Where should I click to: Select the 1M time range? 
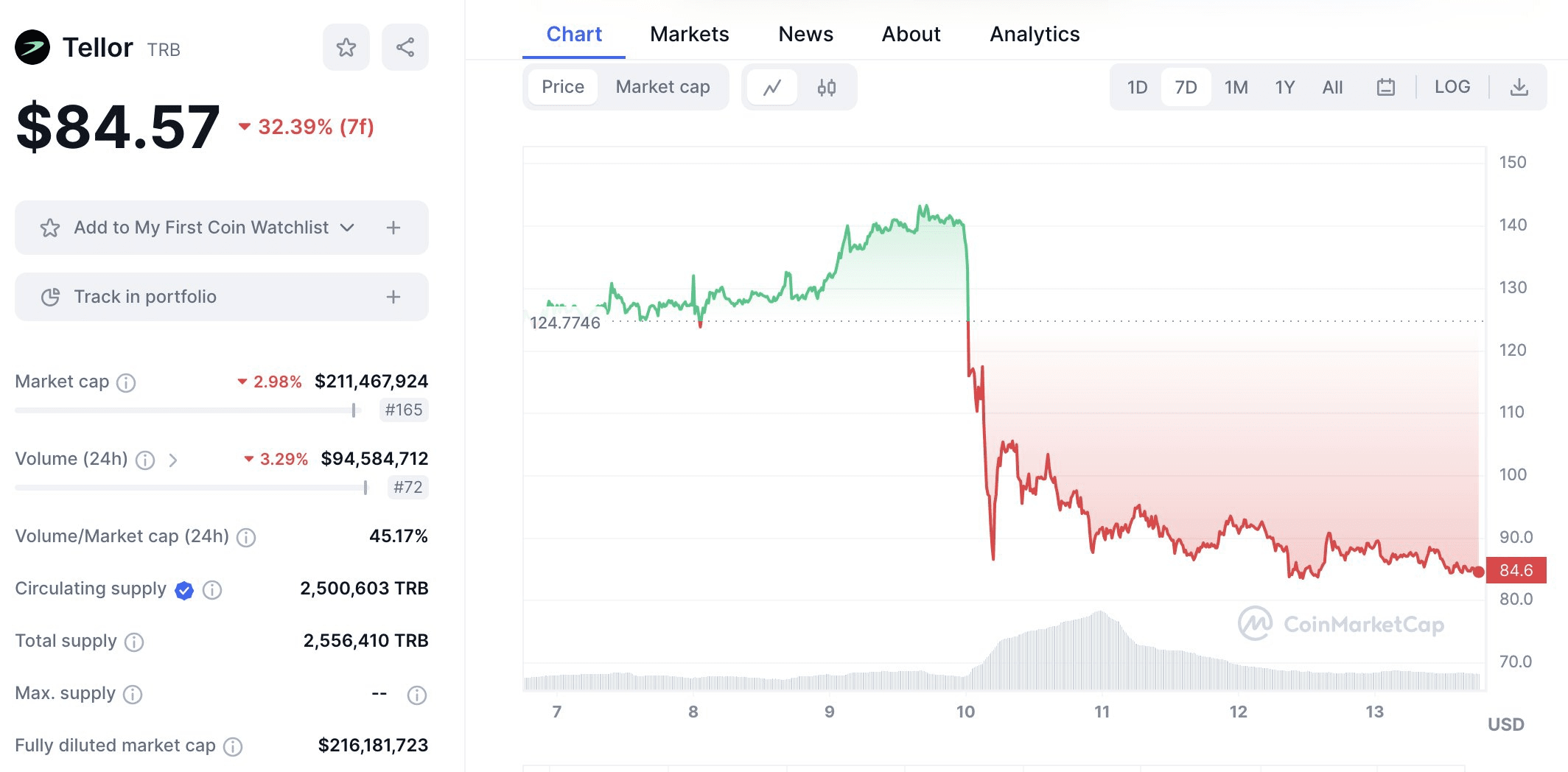pos(1236,88)
